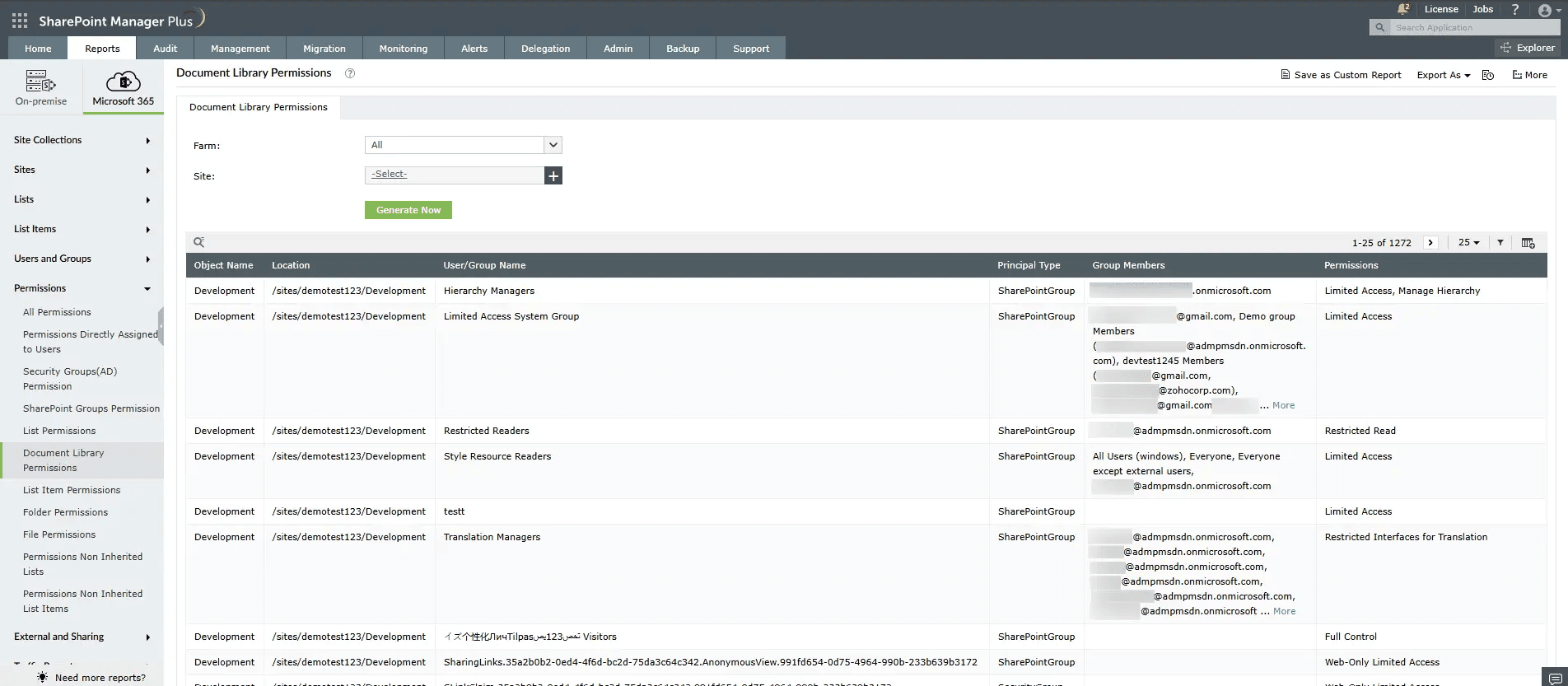Change rows per page dropdown showing 25

point(1468,242)
